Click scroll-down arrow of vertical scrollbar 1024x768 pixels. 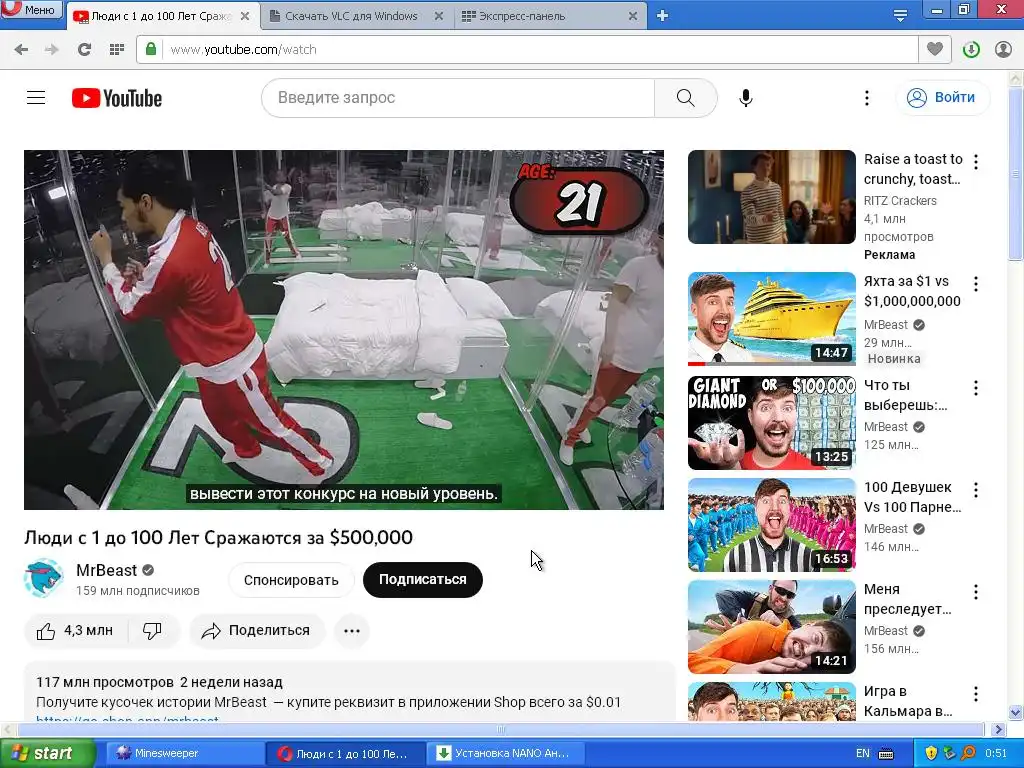(x=1016, y=712)
